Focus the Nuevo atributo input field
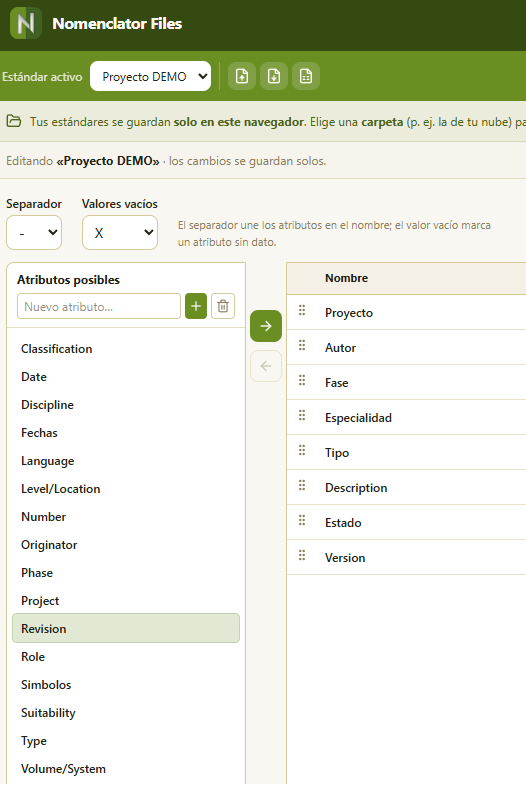This screenshot has width=526, height=785. click(x=99, y=306)
